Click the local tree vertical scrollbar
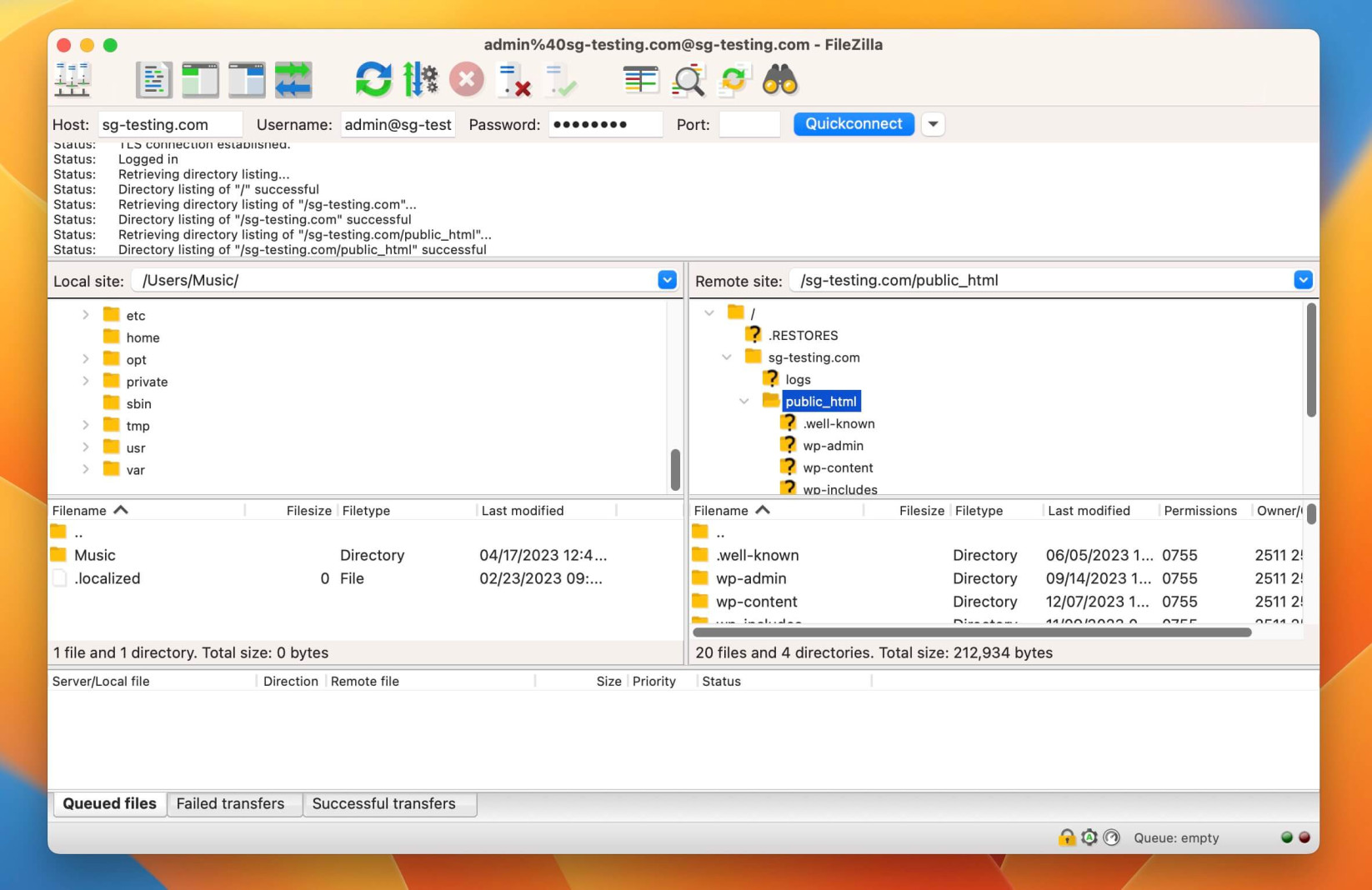The height and width of the screenshot is (890, 1372). tap(675, 470)
